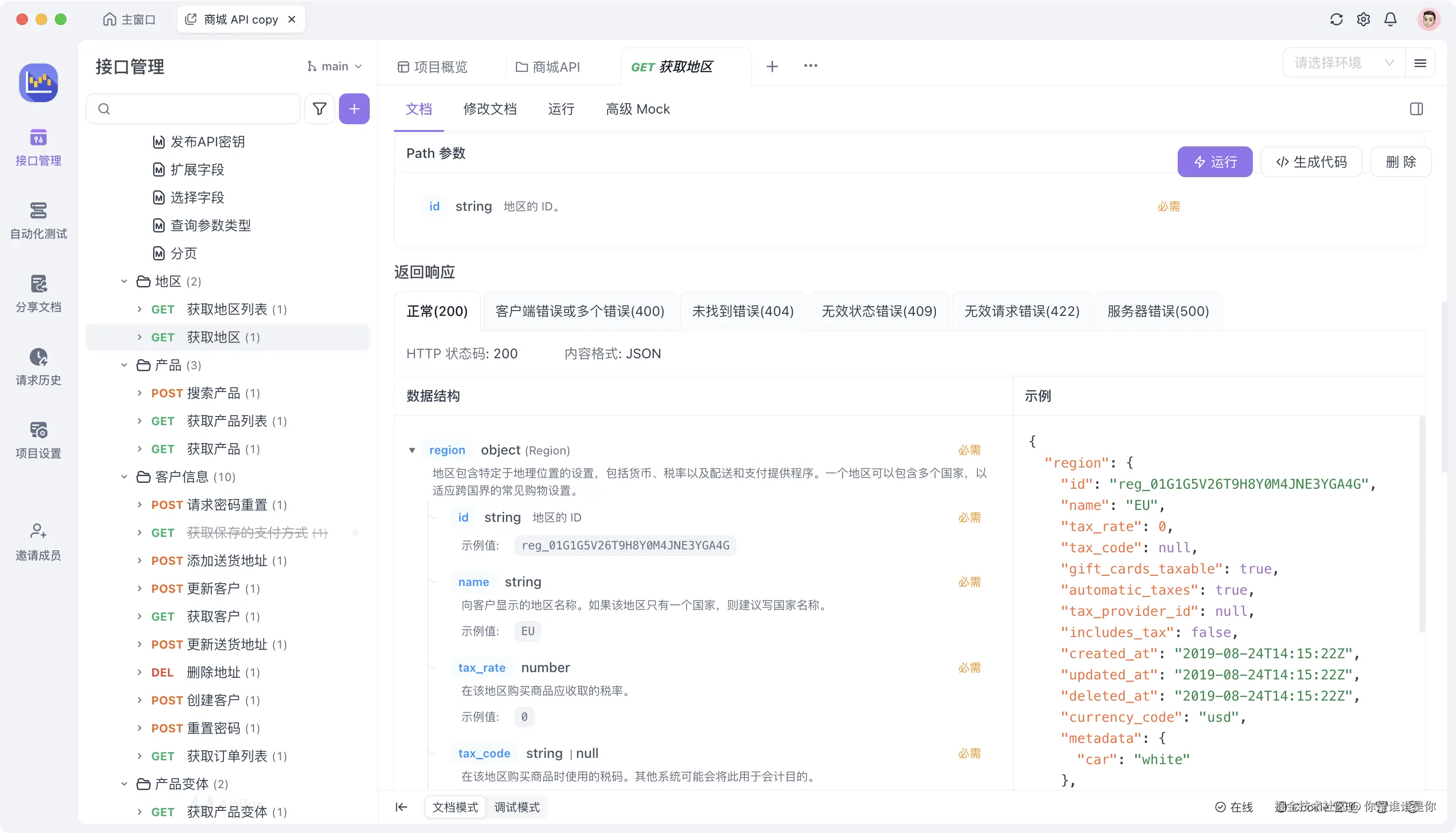The width and height of the screenshot is (1456, 833).
Task: Switch to 调试模式 at the bottom
Action: (x=517, y=807)
